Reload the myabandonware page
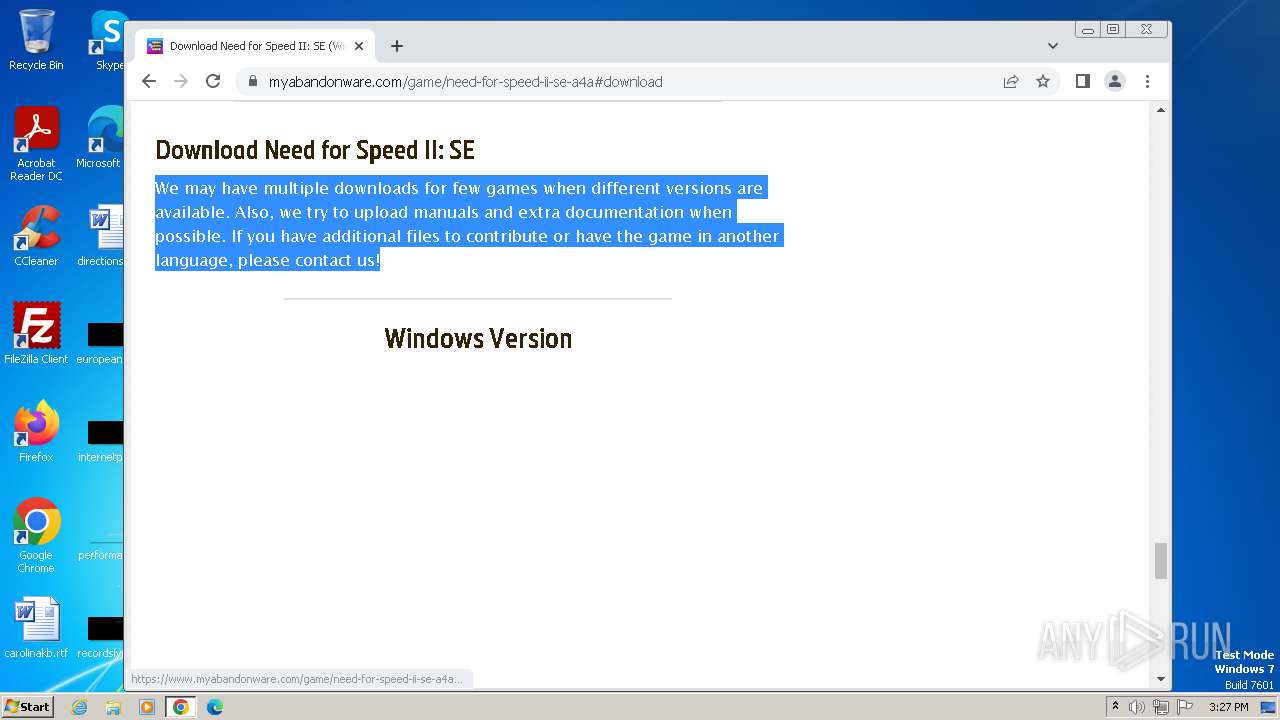Viewport: 1280px width, 720px height. click(x=213, y=82)
